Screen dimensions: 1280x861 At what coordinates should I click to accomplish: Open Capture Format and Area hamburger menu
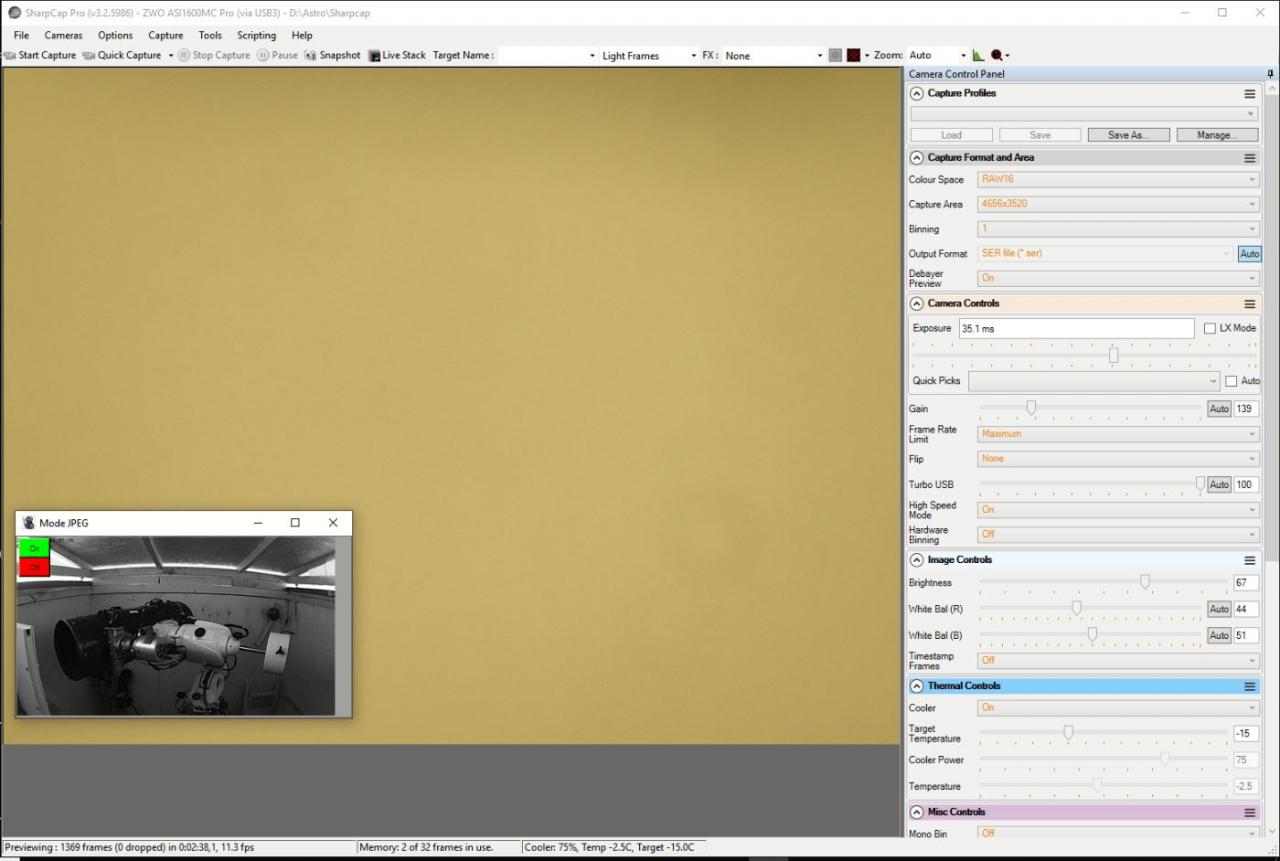(x=1249, y=158)
